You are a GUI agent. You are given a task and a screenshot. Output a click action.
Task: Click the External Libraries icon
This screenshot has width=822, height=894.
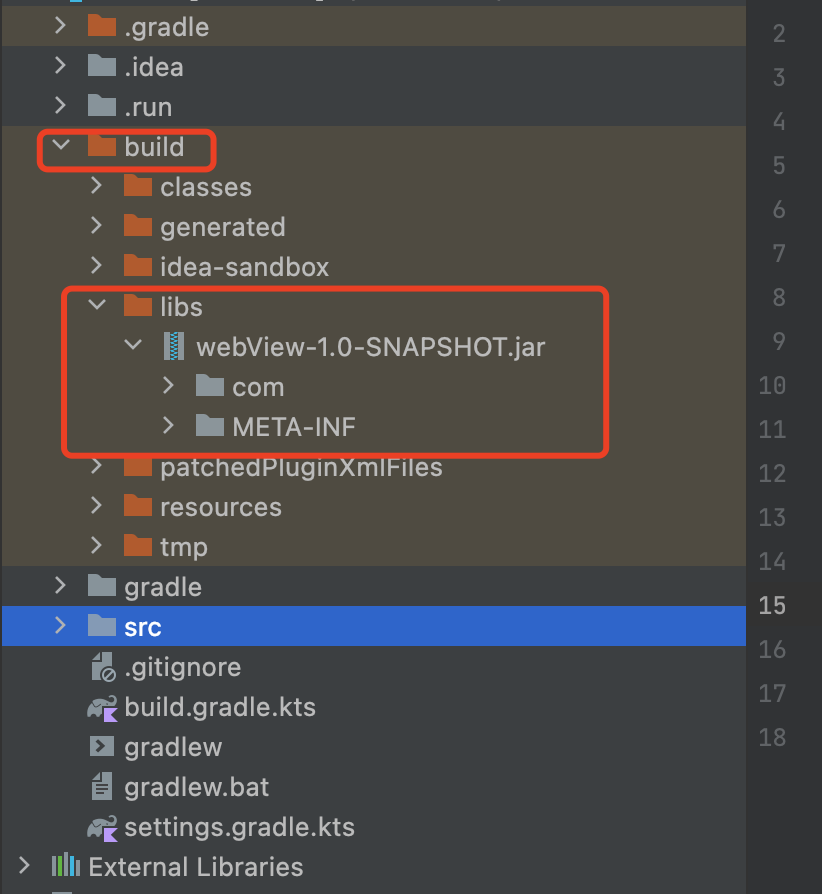pos(66,866)
